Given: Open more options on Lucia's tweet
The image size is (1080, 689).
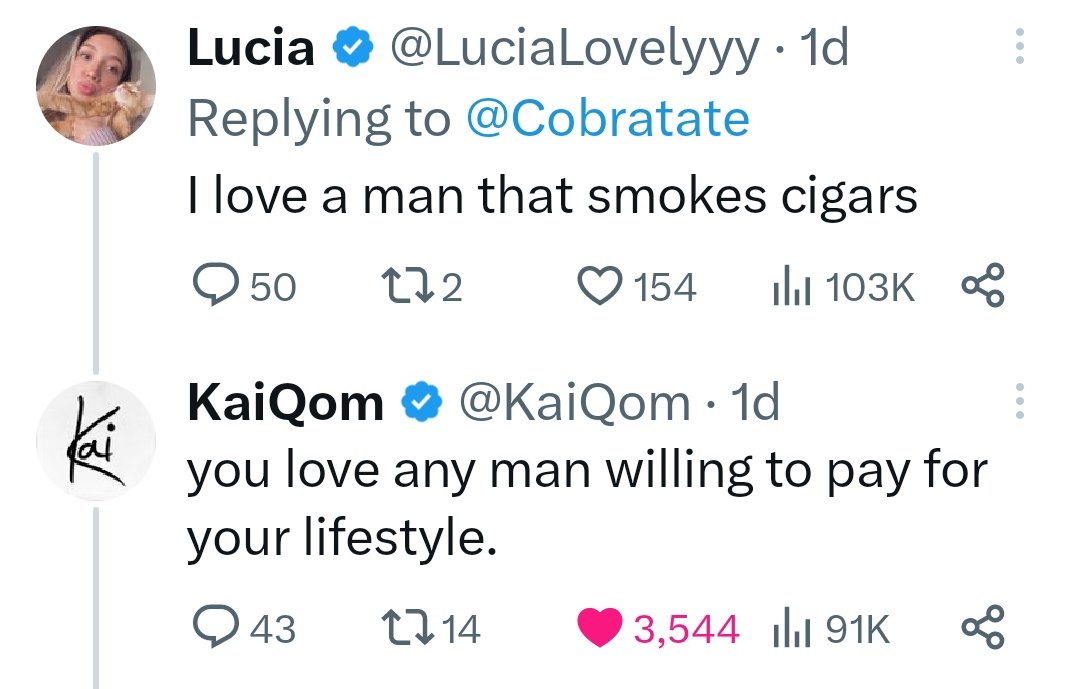Looking at the screenshot, I should (x=1020, y=46).
